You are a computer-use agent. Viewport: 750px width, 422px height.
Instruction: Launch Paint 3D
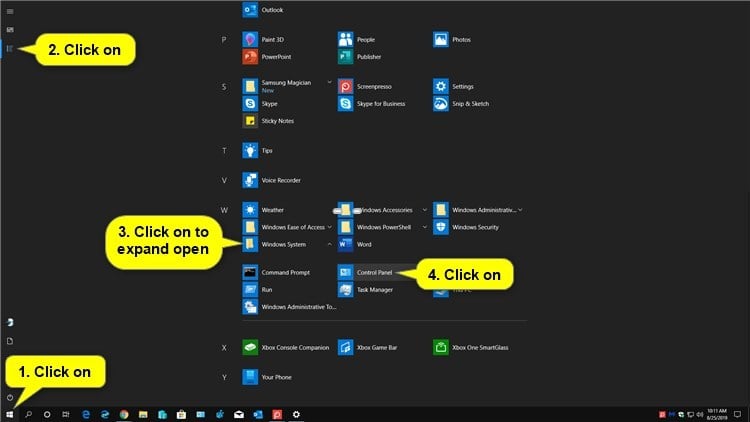pos(263,39)
